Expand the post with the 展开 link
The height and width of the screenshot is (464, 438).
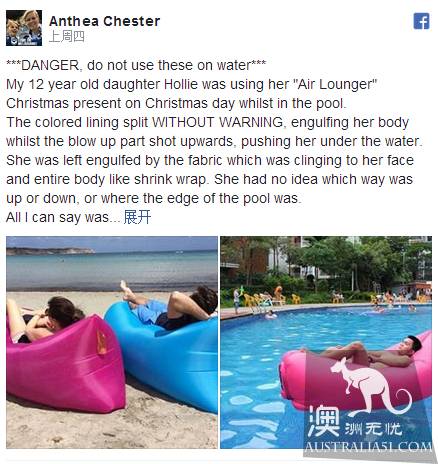tap(137, 217)
